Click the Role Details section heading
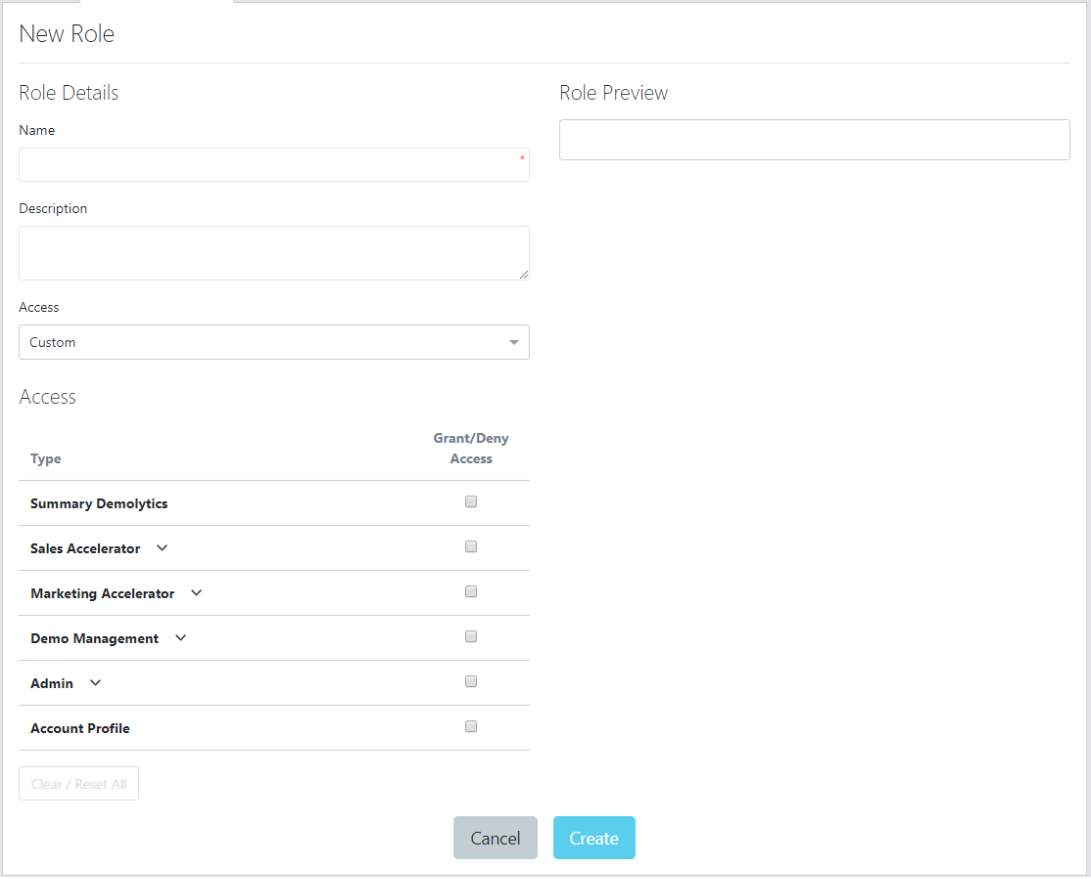Image resolution: width=1091 pixels, height=879 pixels. click(69, 93)
